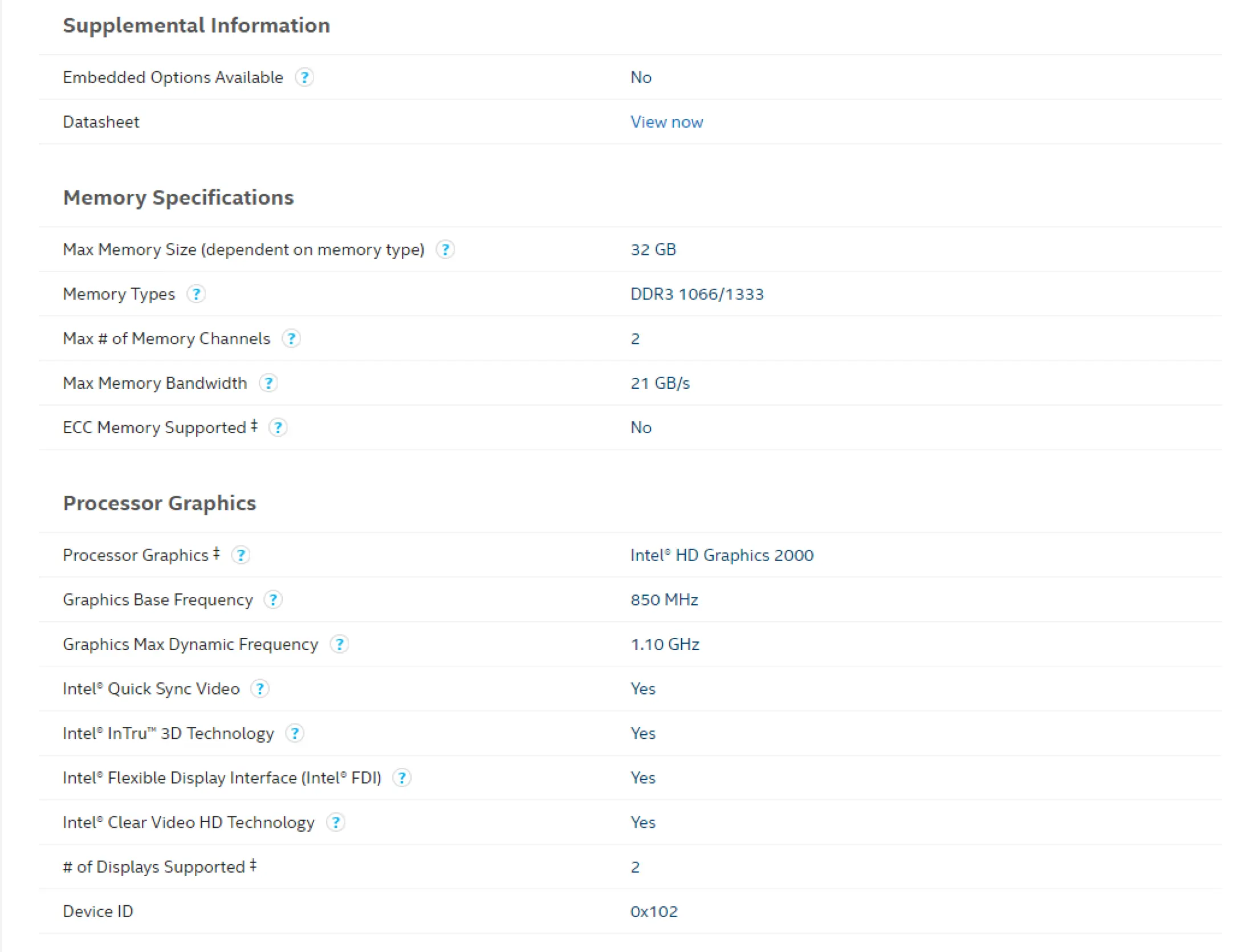Open help tooltip for Max Memory Size

click(445, 249)
